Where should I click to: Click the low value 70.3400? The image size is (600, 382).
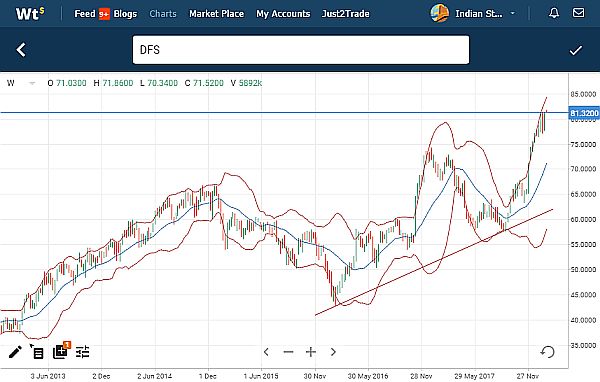click(x=163, y=83)
